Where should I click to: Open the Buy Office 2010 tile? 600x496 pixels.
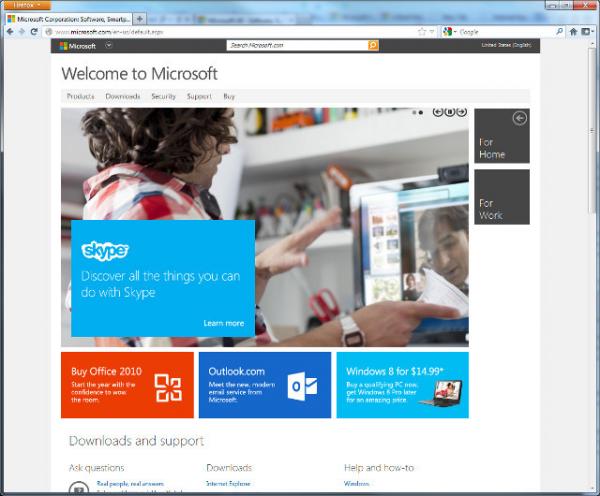pyautogui.click(x=127, y=385)
